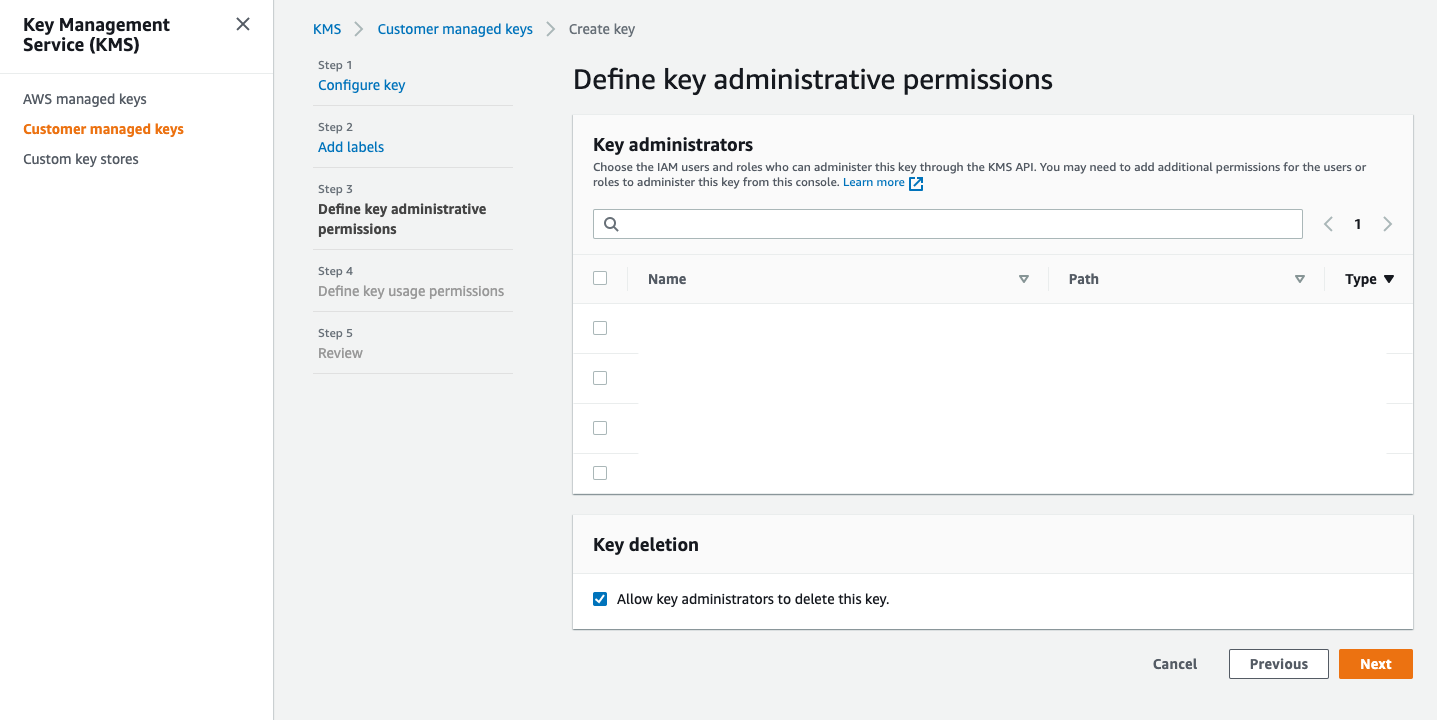Screen dimensions: 1437x720
Task: Click the Previous button
Action: click(1278, 664)
